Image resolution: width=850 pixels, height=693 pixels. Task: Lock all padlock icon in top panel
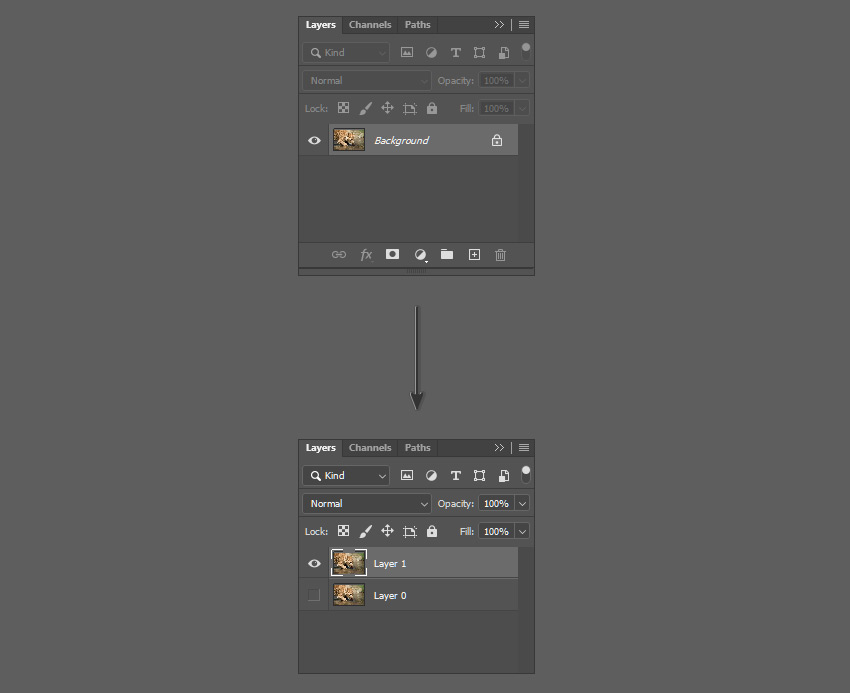pyautogui.click(x=432, y=108)
